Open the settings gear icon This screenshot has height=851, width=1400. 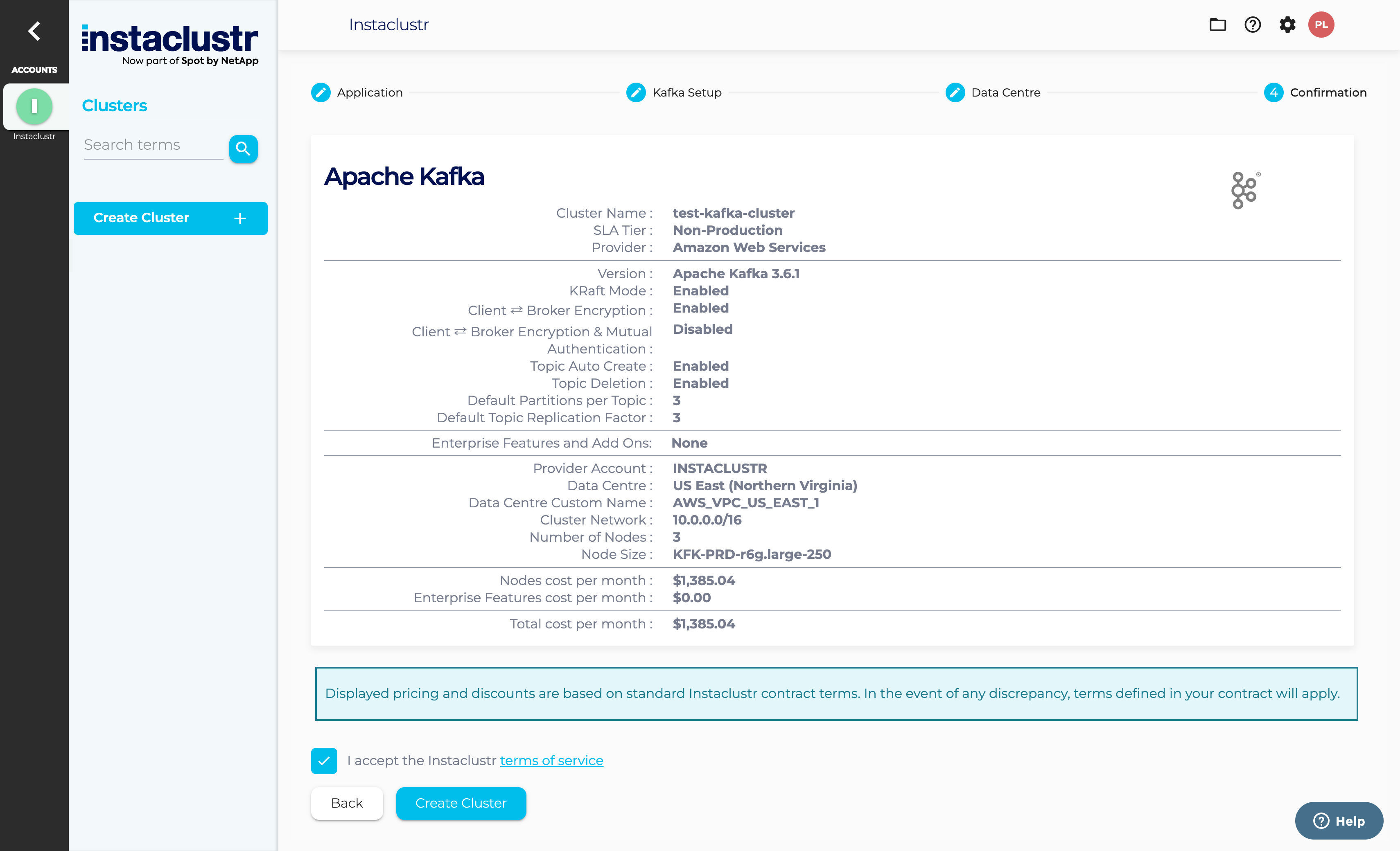point(1287,25)
